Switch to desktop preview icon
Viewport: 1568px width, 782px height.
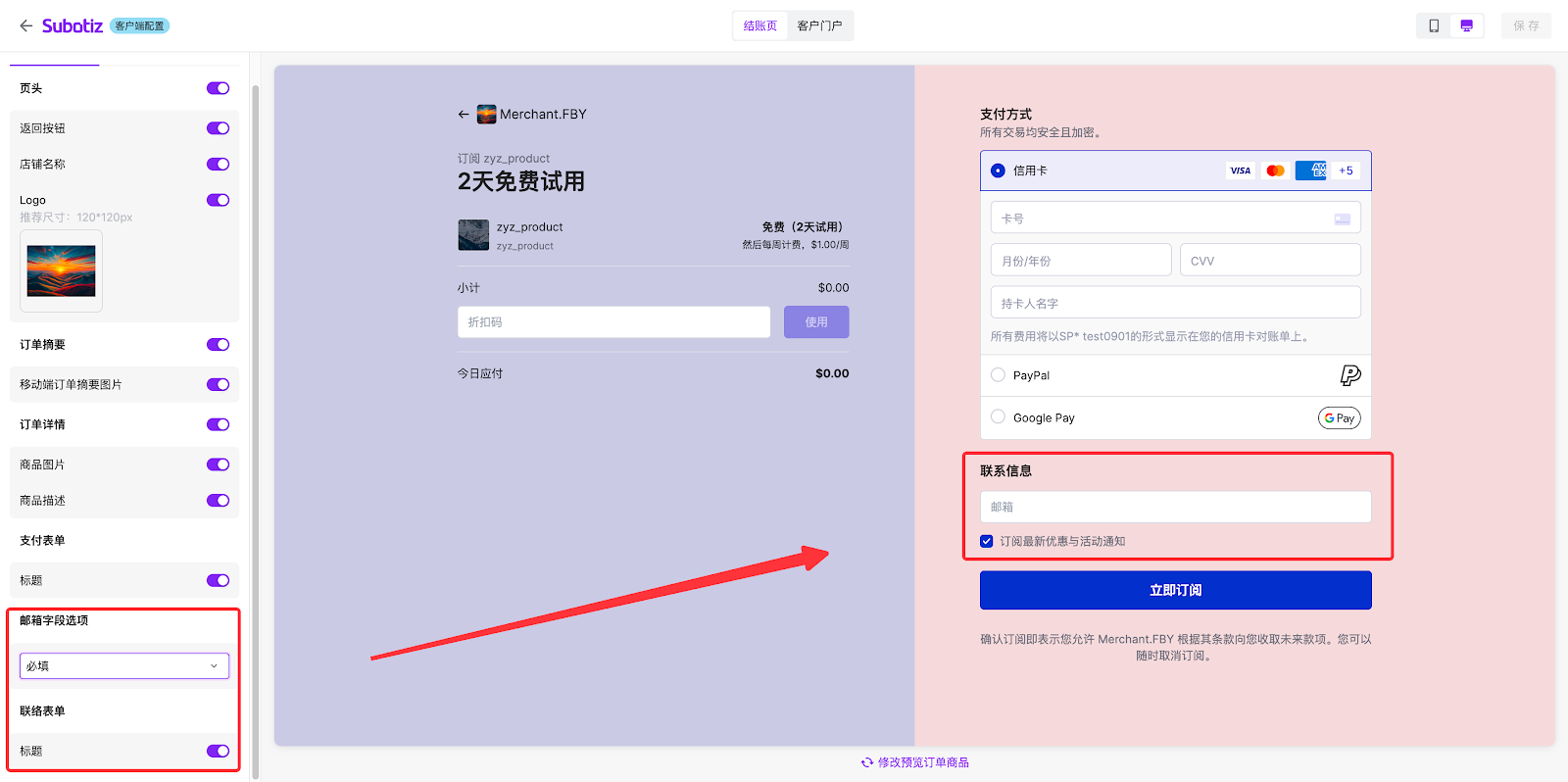tap(1466, 25)
